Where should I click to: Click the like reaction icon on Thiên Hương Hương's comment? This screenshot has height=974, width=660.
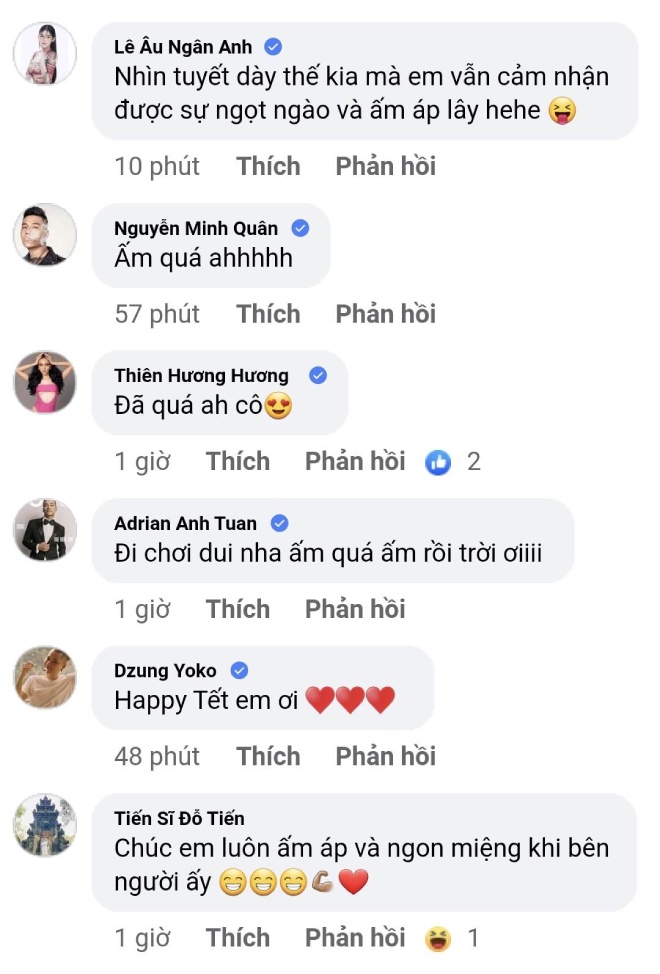point(437,461)
